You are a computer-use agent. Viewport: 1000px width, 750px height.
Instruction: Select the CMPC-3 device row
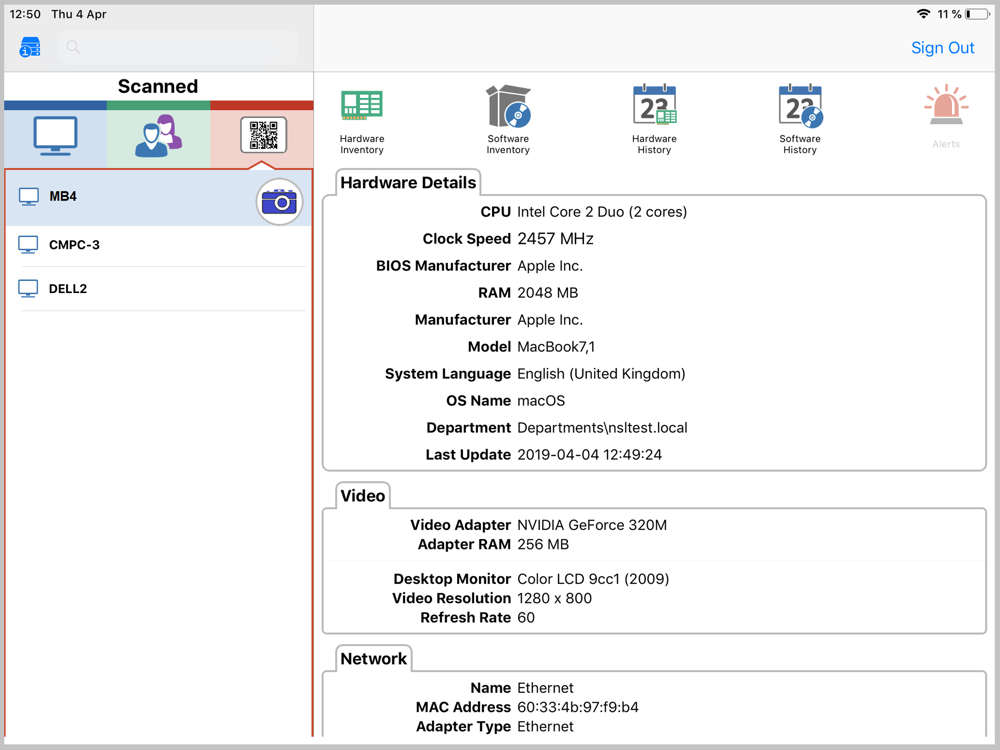pyautogui.click(x=158, y=245)
